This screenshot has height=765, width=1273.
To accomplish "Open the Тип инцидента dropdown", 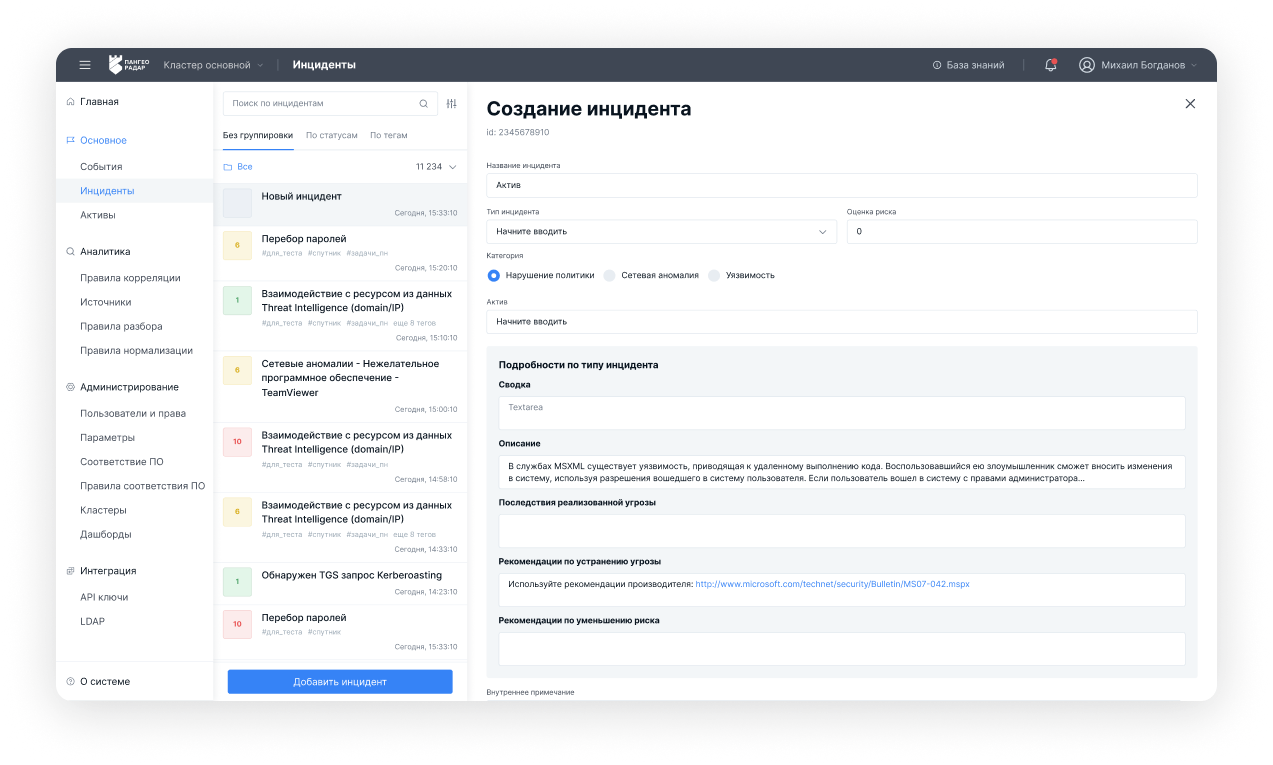I will pos(823,231).
